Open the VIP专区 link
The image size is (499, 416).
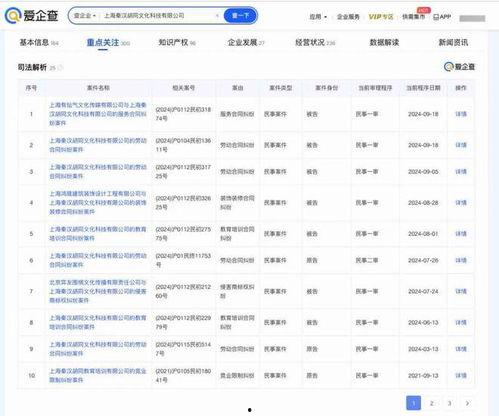tap(381, 16)
